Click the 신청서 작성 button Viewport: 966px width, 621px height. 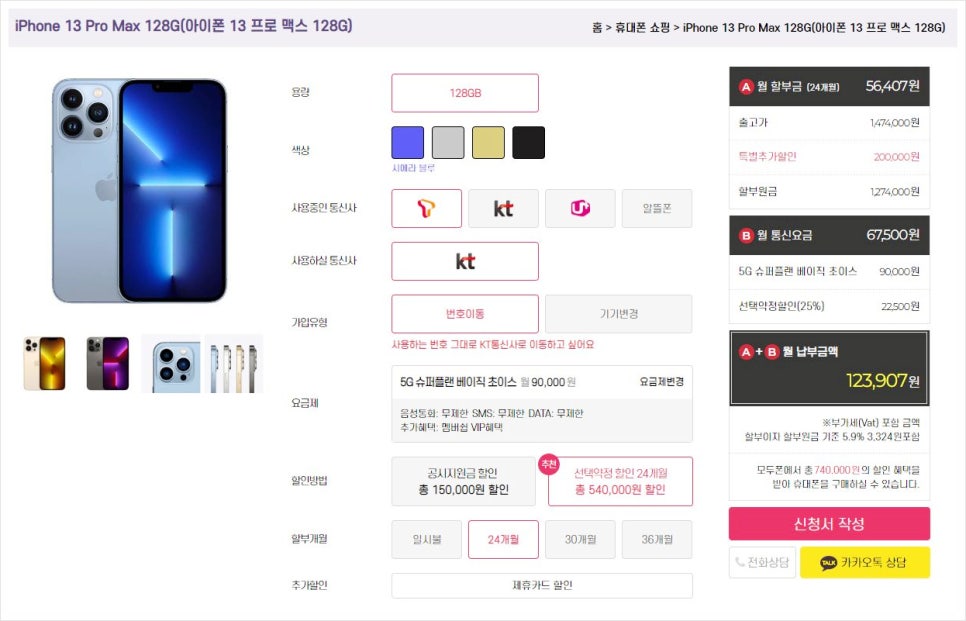(x=829, y=524)
